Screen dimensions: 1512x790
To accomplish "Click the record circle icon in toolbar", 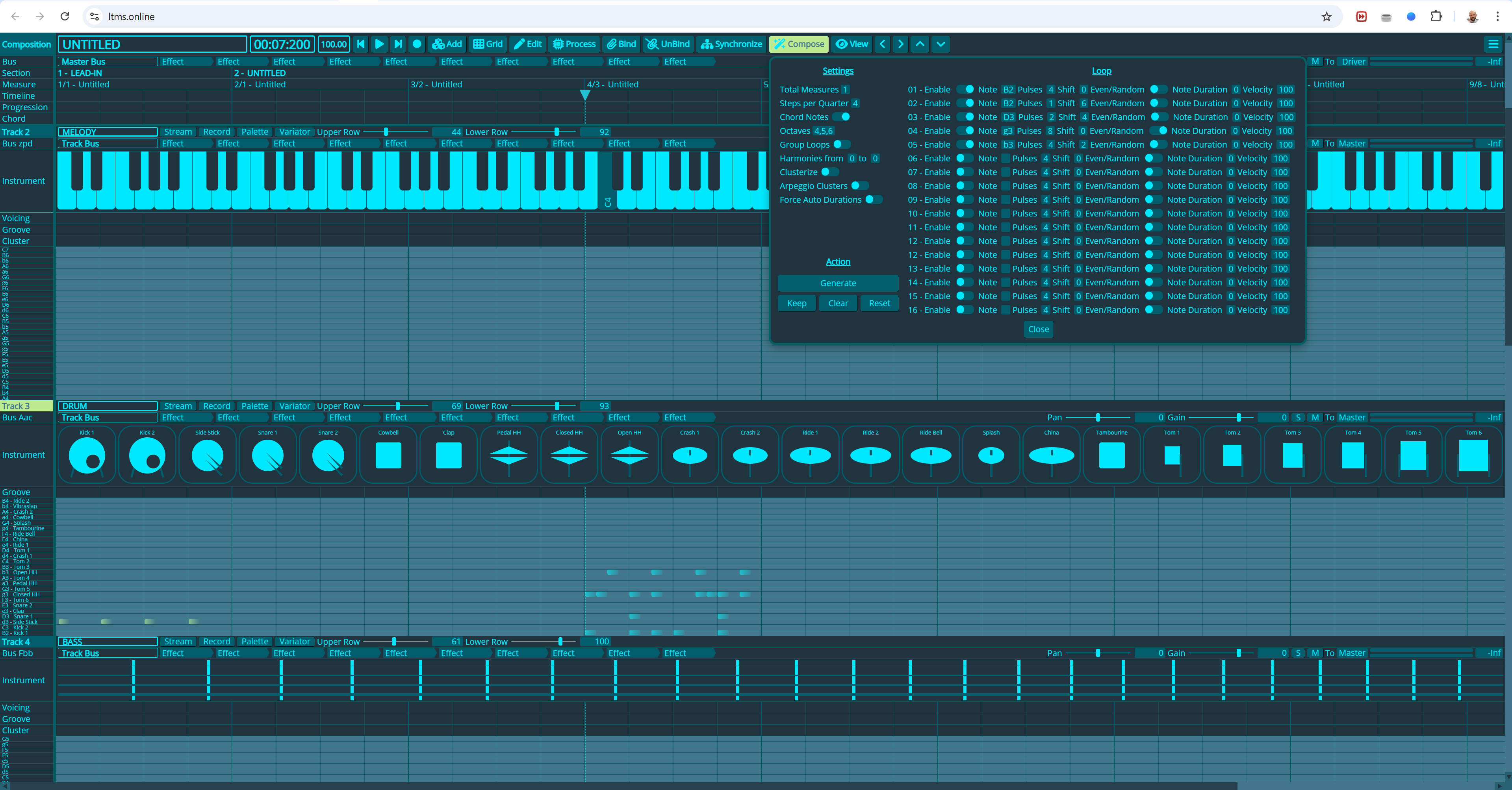I will point(417,44).
